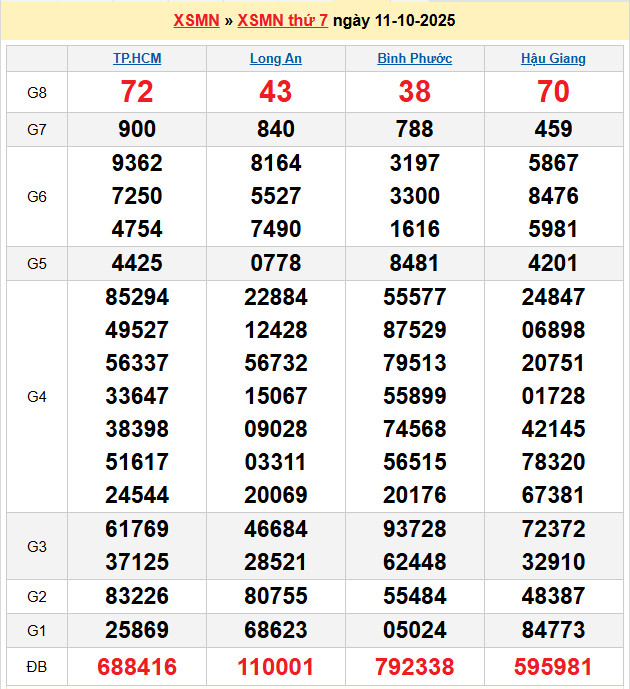Screen dimensions: 630x689
Task: Select the Hậu Giang header link
Action: [x=553, y=59]
